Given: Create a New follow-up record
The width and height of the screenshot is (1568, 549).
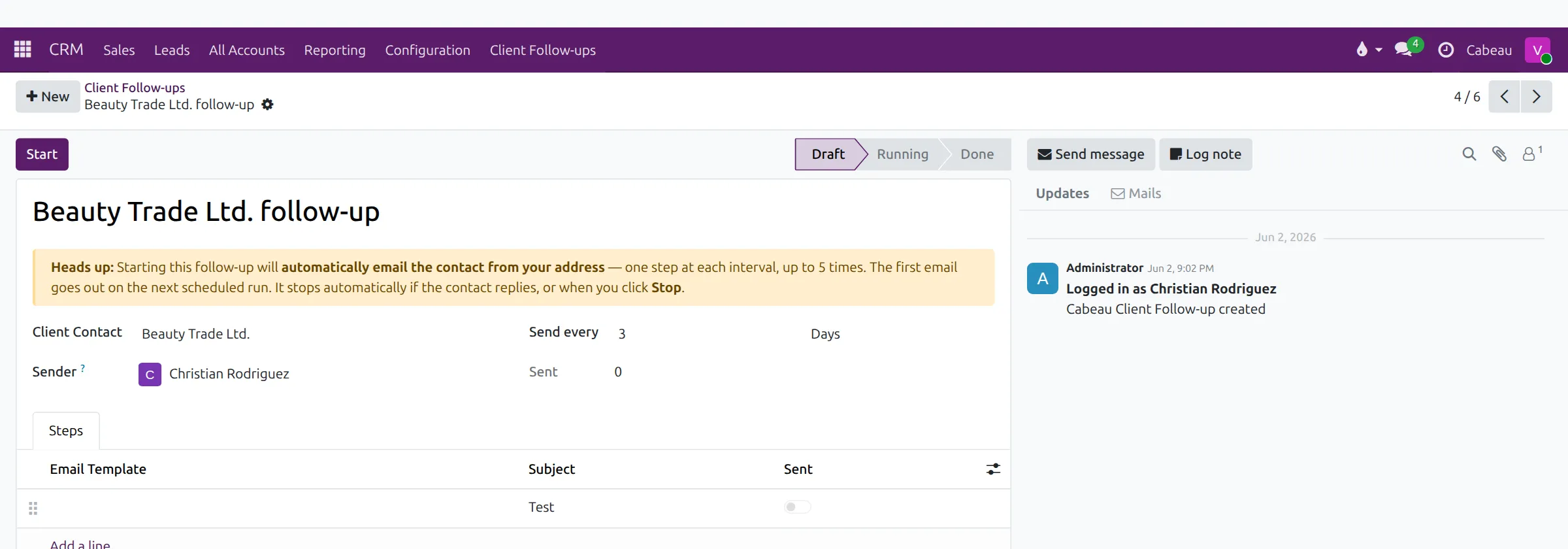Looking at the screenshot, I should [48, 97].
